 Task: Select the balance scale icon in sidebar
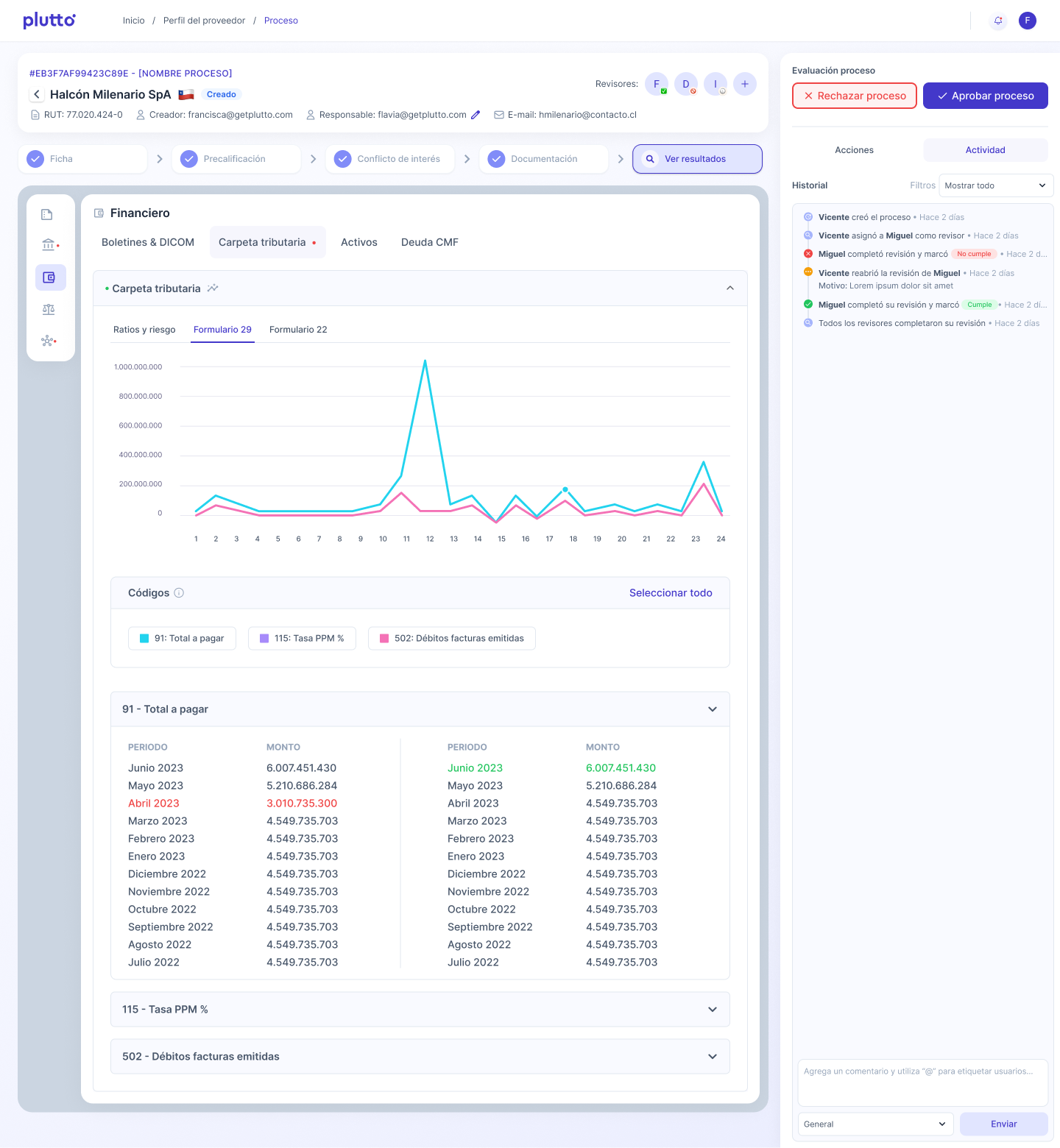(x=49, y=310)
